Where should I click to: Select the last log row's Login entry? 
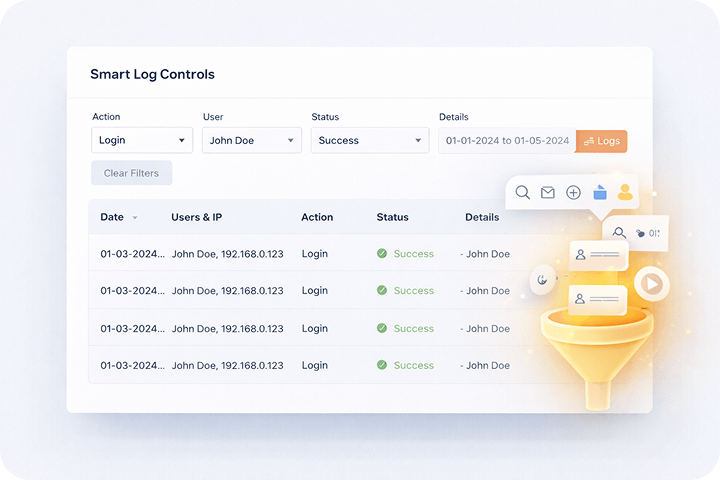click(314, 366)
